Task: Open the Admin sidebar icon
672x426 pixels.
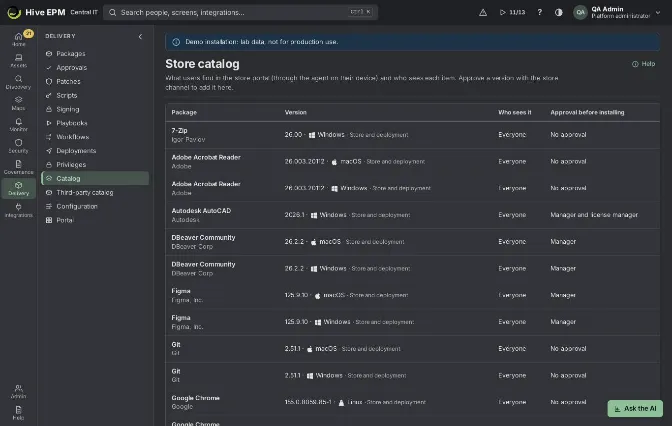Action: tap(18, 391)
